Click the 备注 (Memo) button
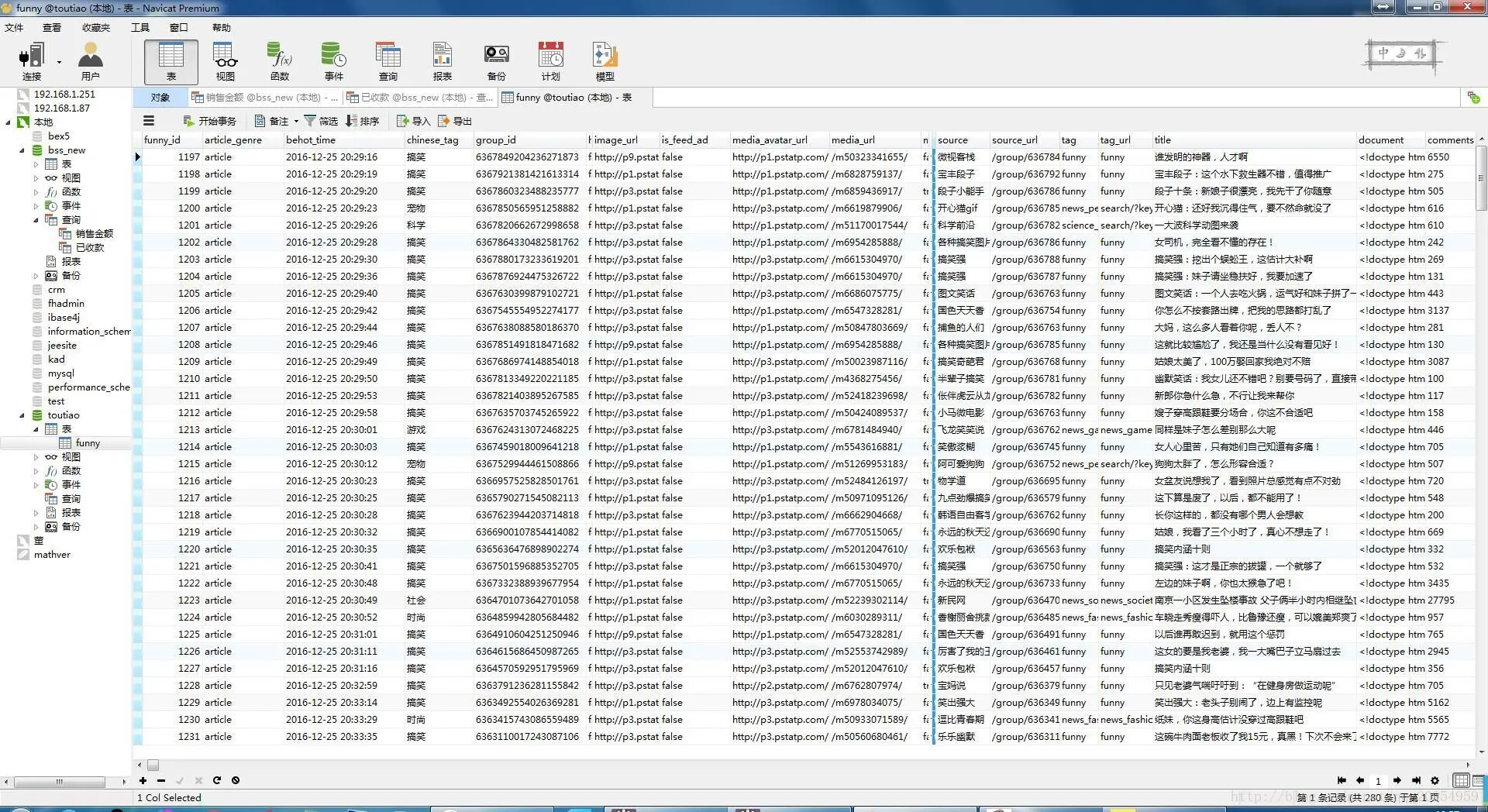 271,121
